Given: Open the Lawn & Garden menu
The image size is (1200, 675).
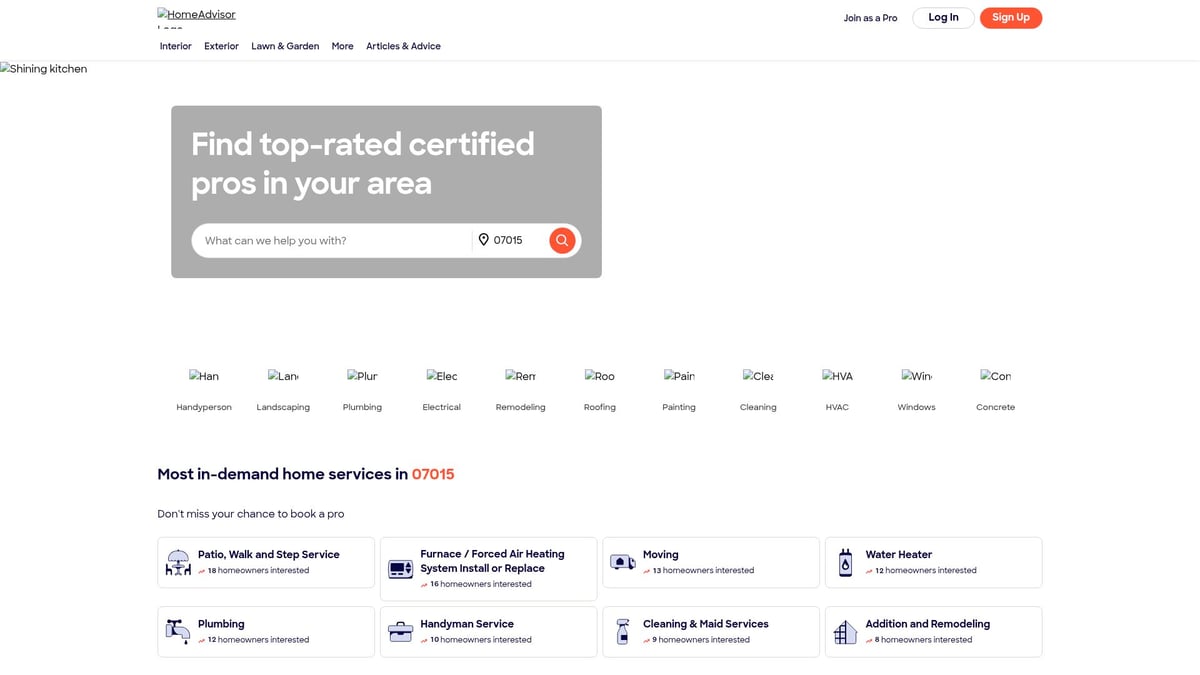Looking at the screenshot, I should click(285, 46).
